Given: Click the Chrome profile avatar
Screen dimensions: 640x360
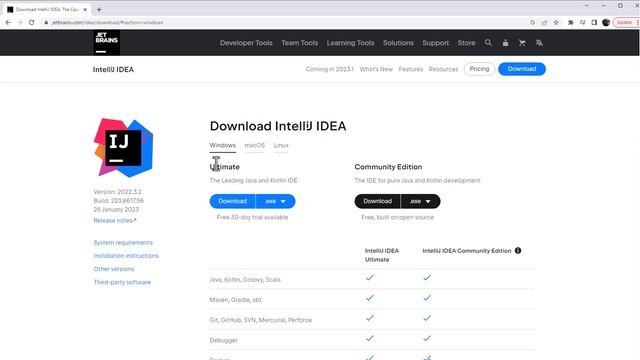Looking at the screenshot, I should pyautogui.click(x=606, y=22).
